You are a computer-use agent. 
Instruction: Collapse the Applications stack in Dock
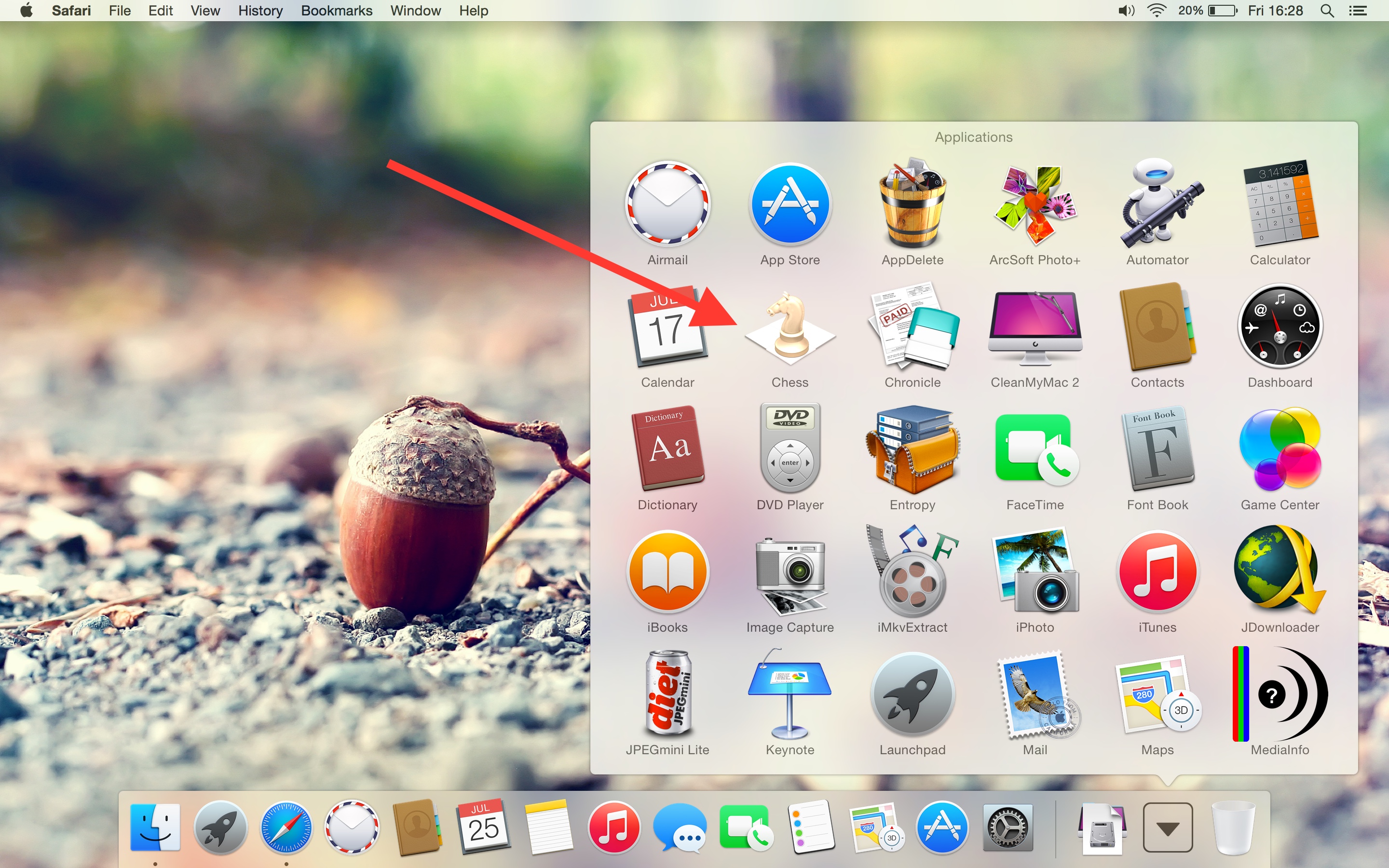(x=1168, y=827)
